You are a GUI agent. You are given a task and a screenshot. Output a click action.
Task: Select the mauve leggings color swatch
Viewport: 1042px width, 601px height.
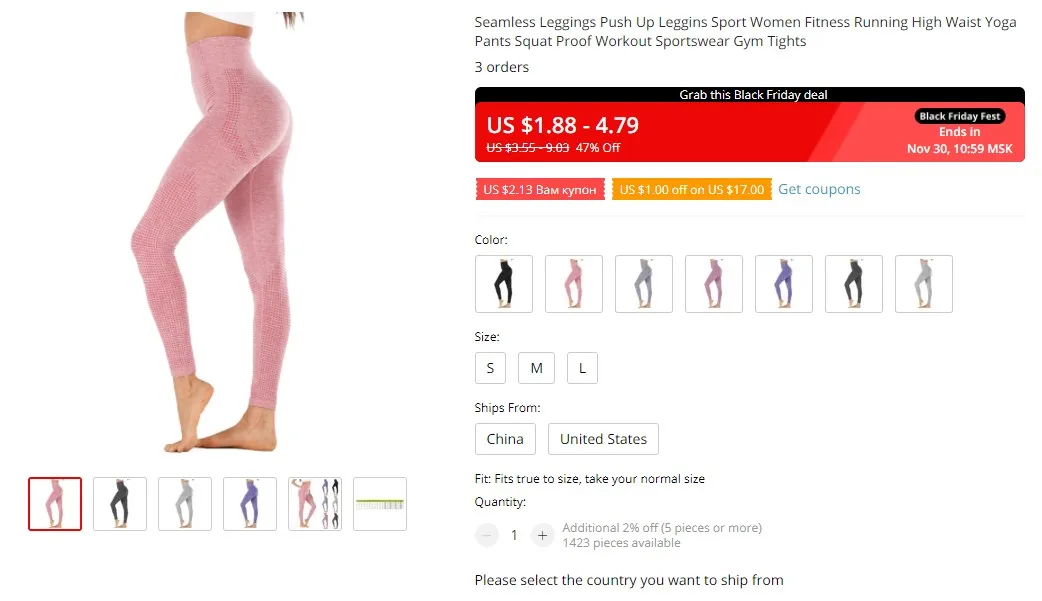(x=714, y=284)
